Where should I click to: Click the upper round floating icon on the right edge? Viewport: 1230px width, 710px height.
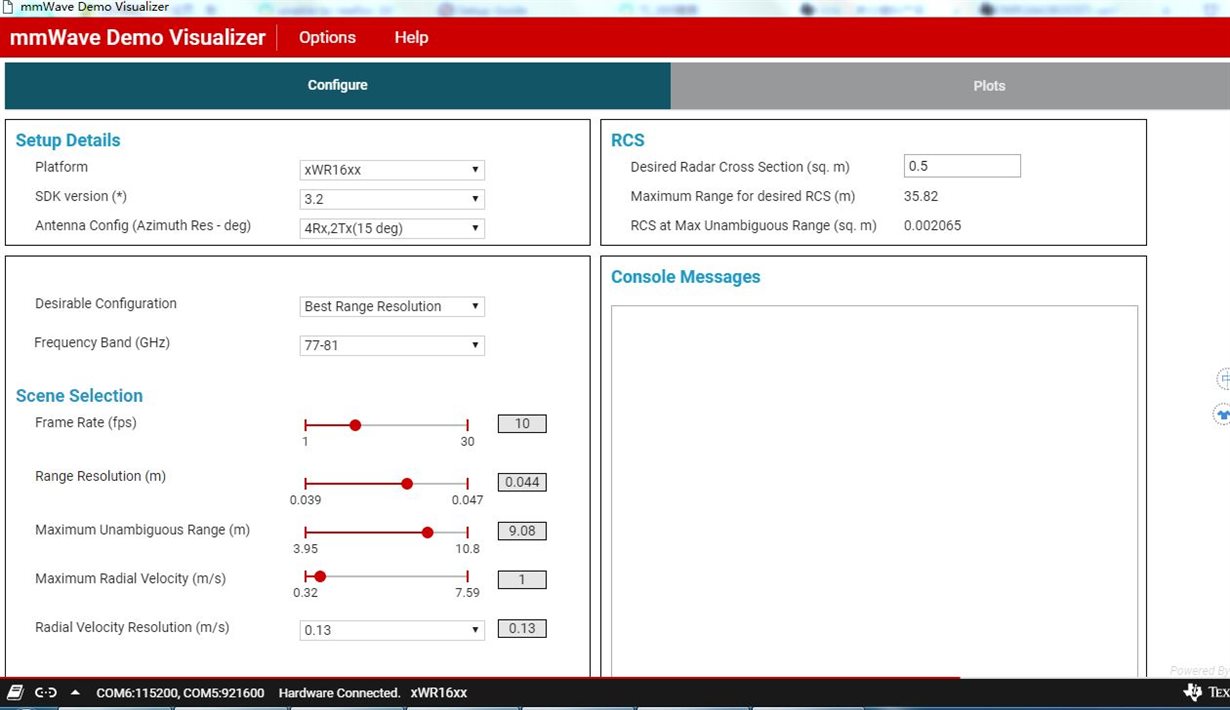(x=1223, y=379)
